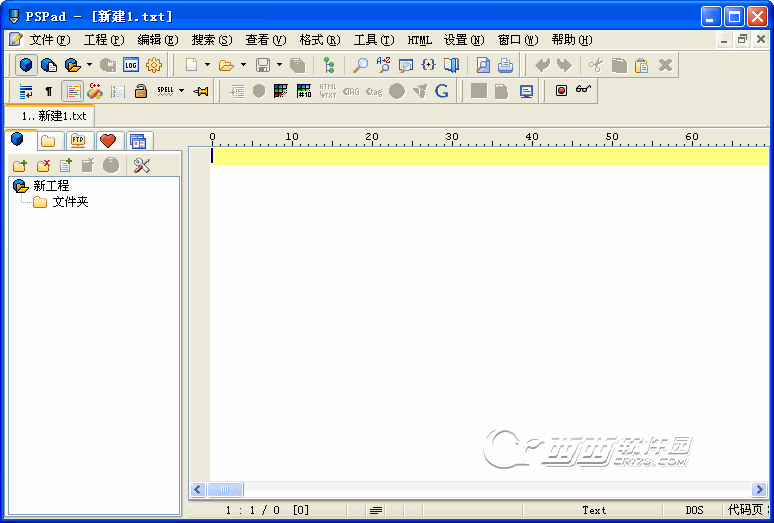
Task: Open project settings wrench icon
Action: point(141,165)
